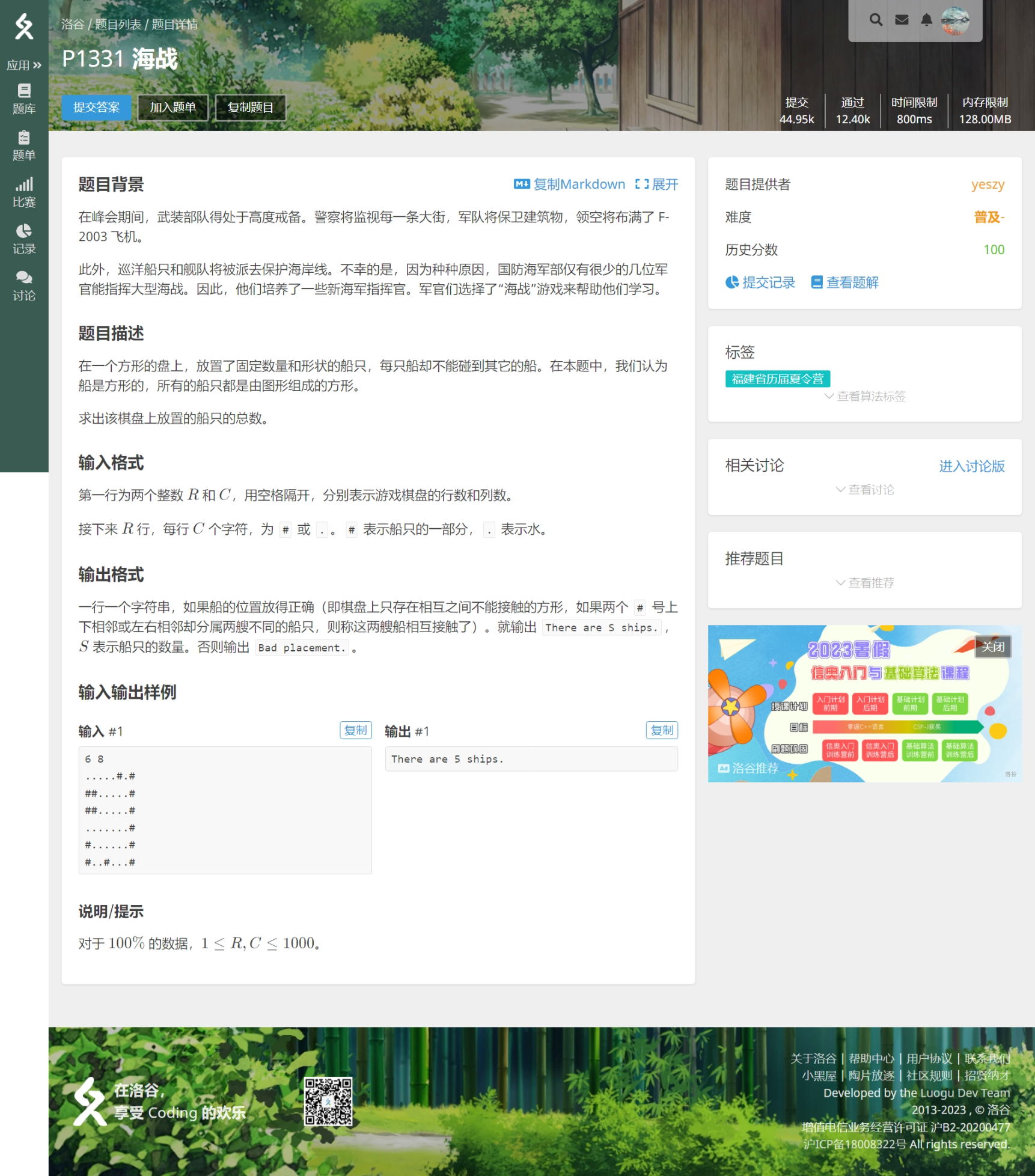Open the 题单 list icon
This screenshot has width=1035, height=1176.
point(24,146)
